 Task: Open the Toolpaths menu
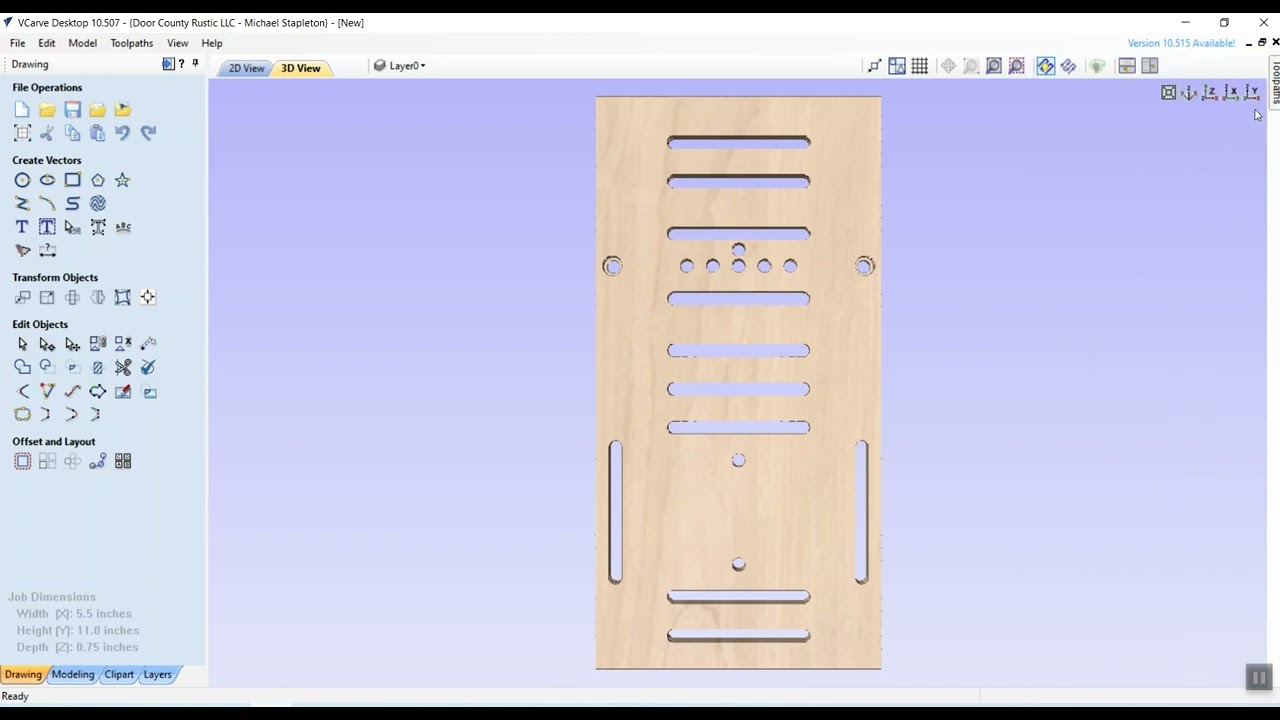click(132, 43)
